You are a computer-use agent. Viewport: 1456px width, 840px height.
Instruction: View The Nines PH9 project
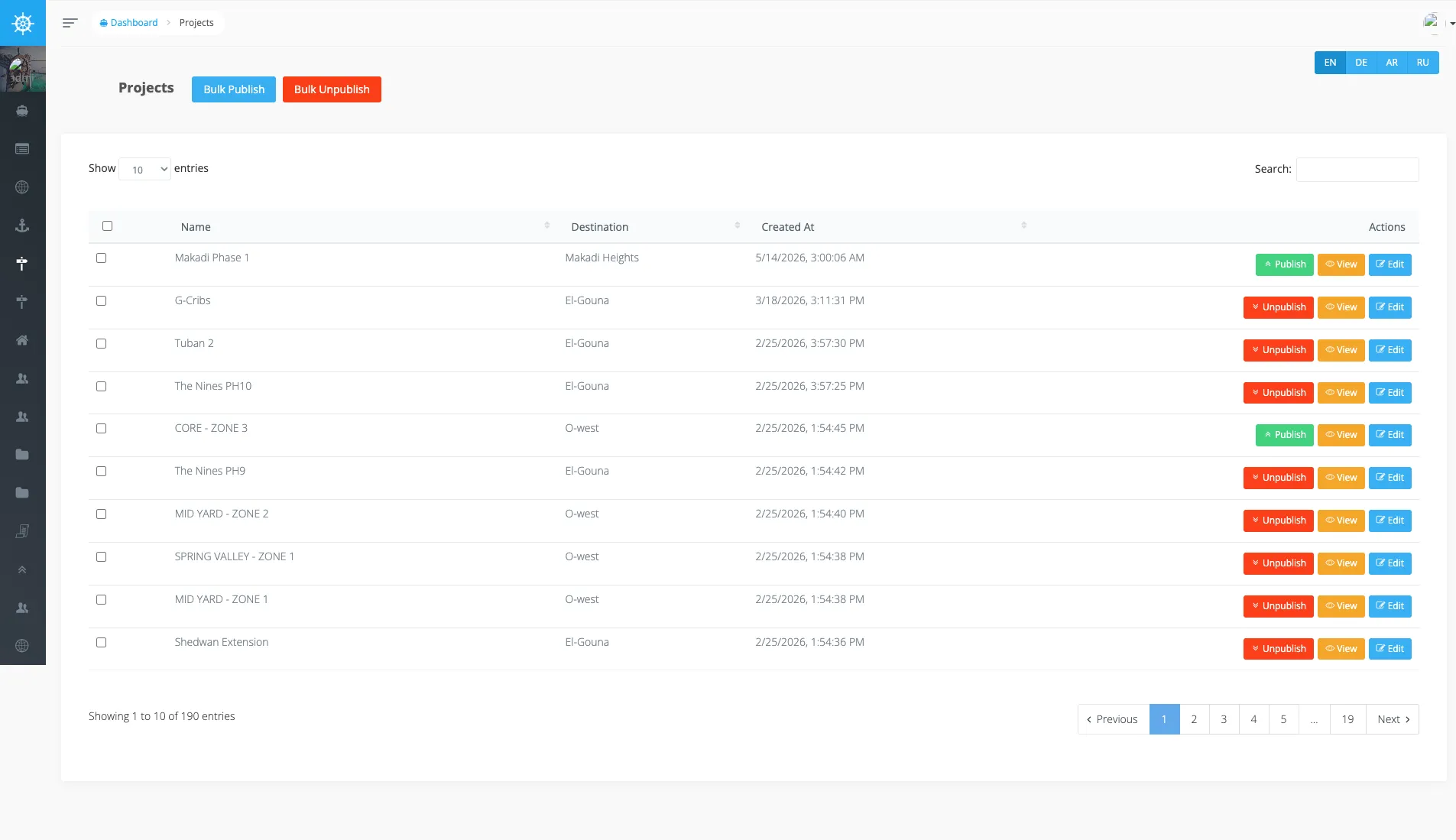(1341, 478)
